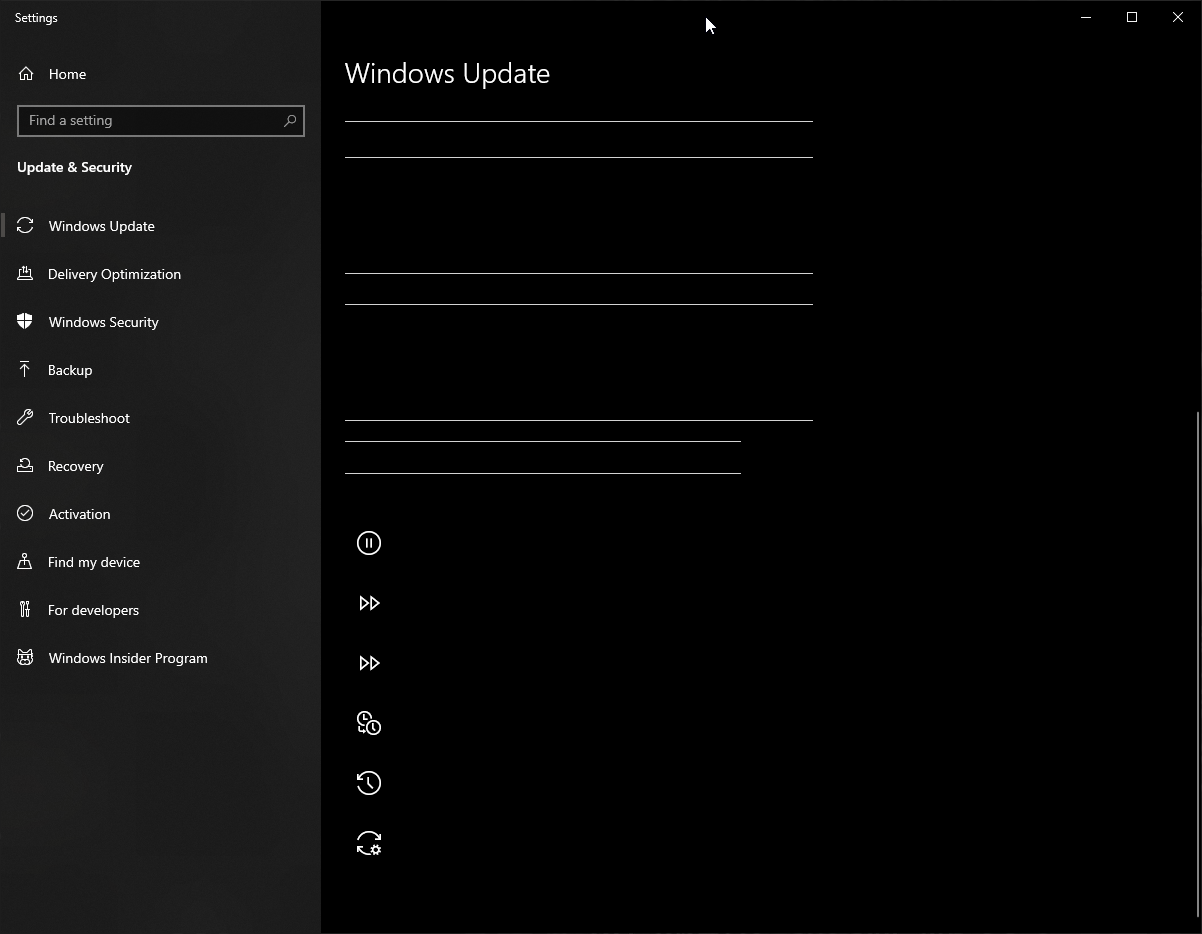The height and width of the screenshot is (934, 1202).
Task: Open Recovery from the sidebar icon
Action: coord(25,466)
